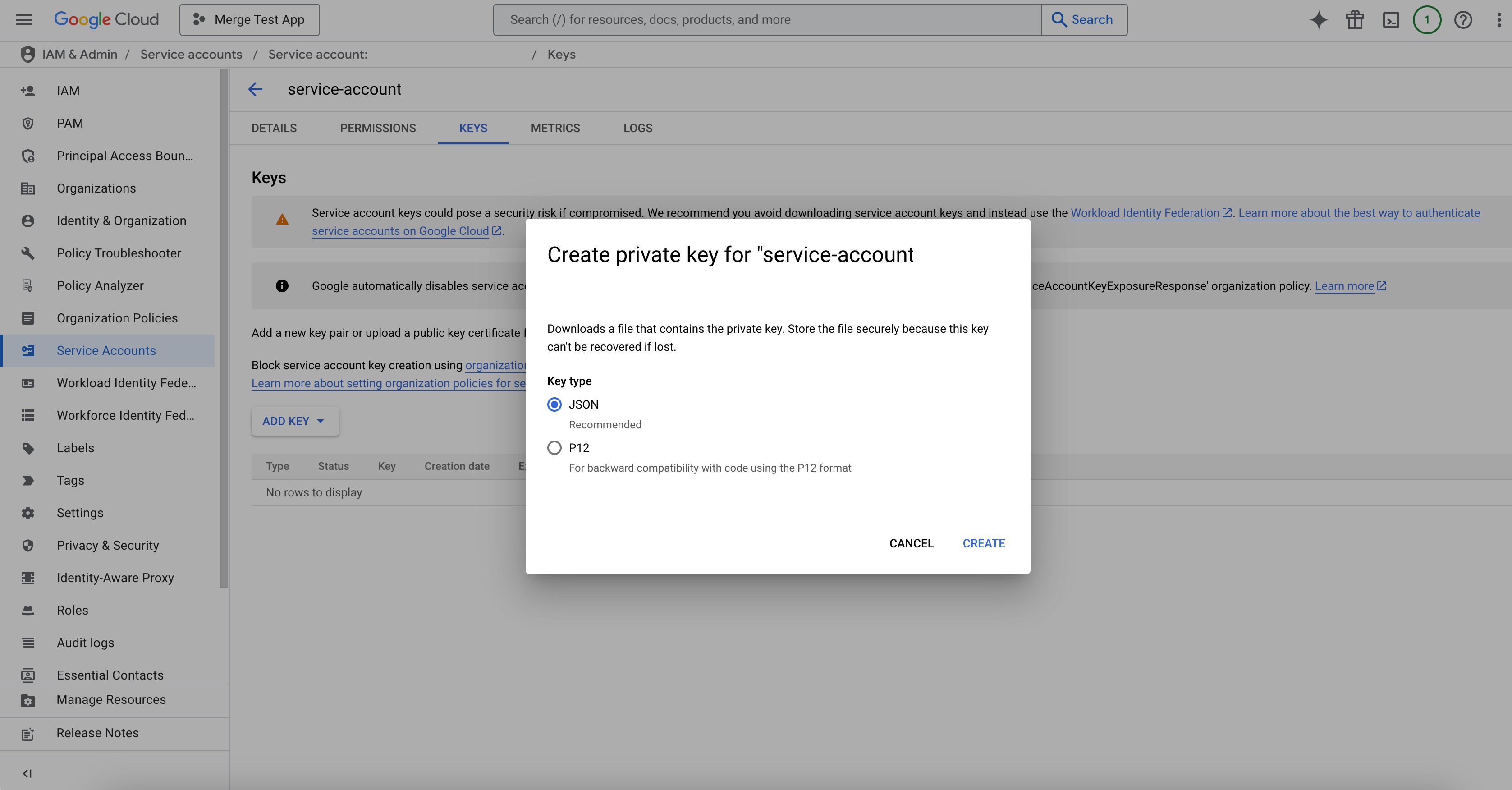Click the Organizations building icon
The width and height of the screenshot is (1512, 790).
27,188
